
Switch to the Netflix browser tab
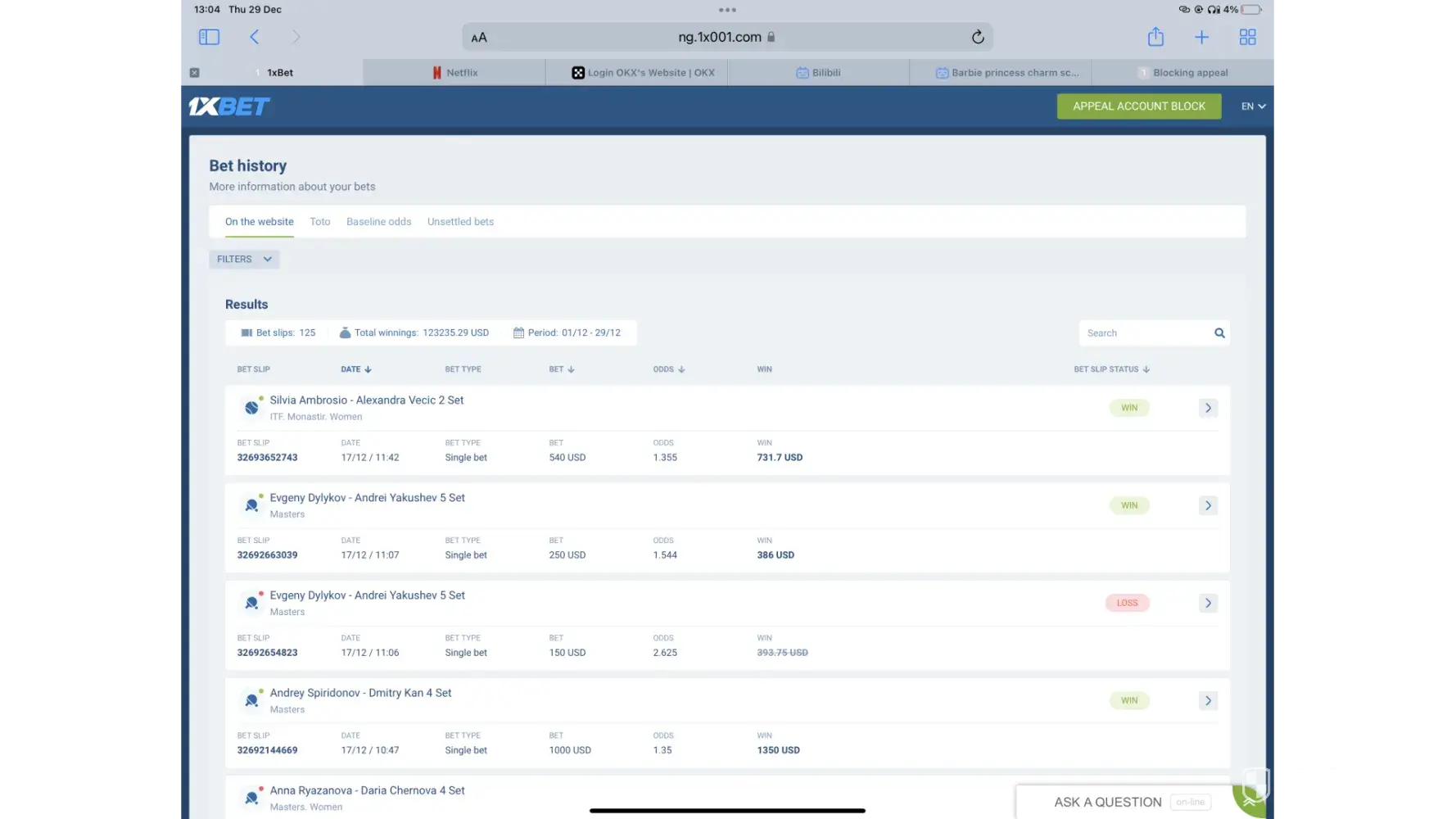[x=455, y=72]
